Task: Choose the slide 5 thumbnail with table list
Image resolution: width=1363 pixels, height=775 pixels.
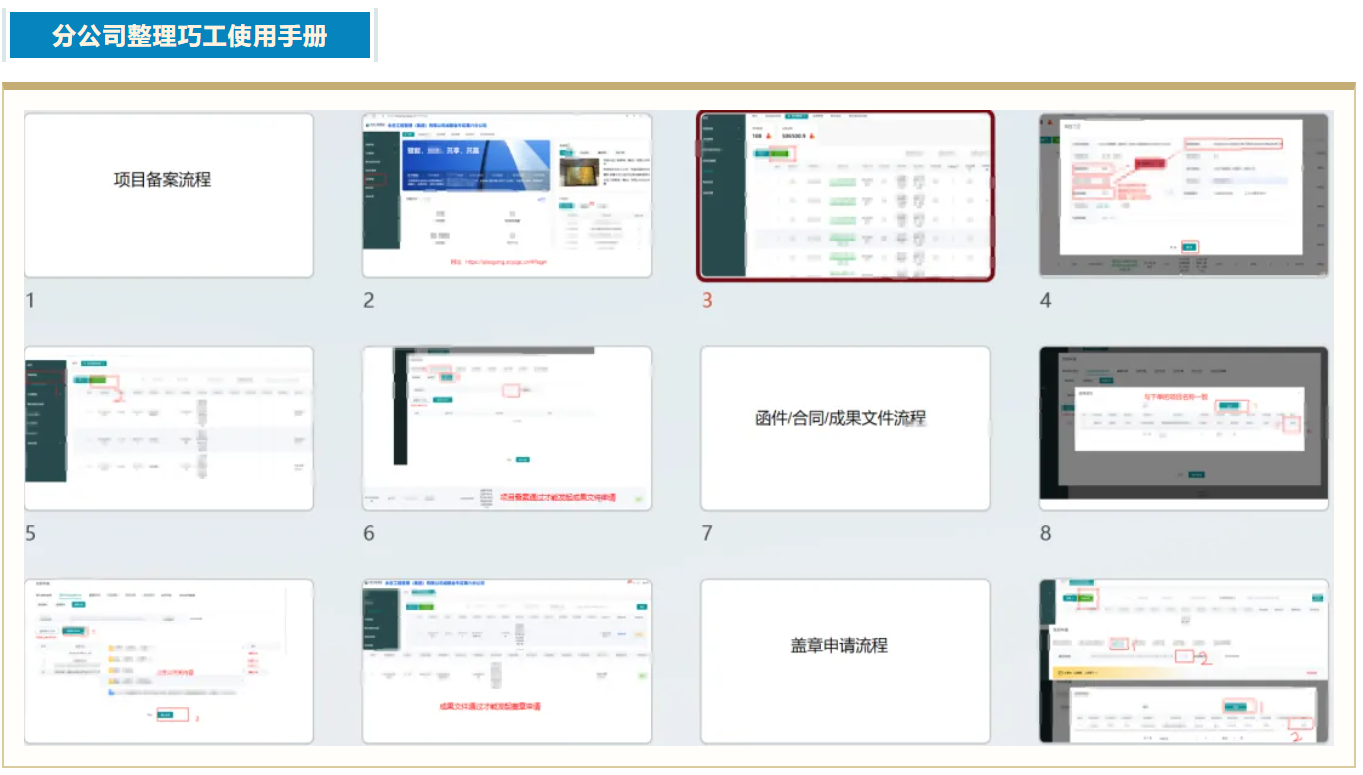Action: coord(168,428)
